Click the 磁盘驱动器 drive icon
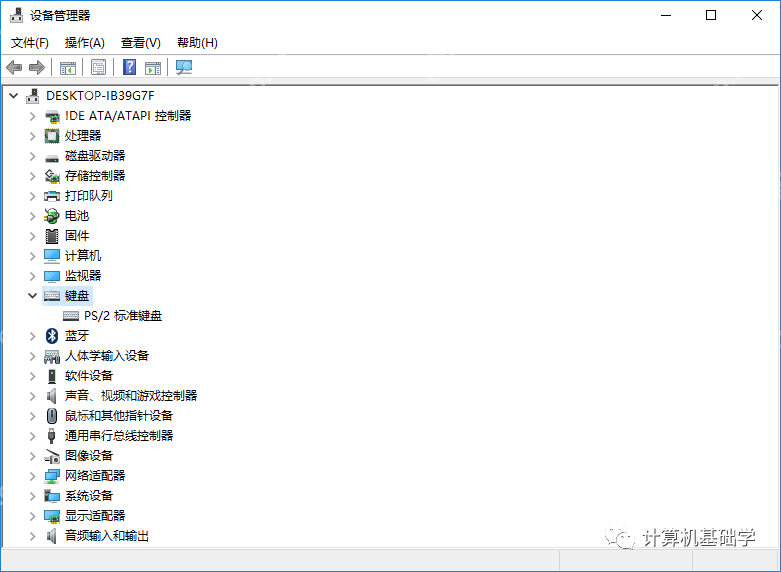 52,156
